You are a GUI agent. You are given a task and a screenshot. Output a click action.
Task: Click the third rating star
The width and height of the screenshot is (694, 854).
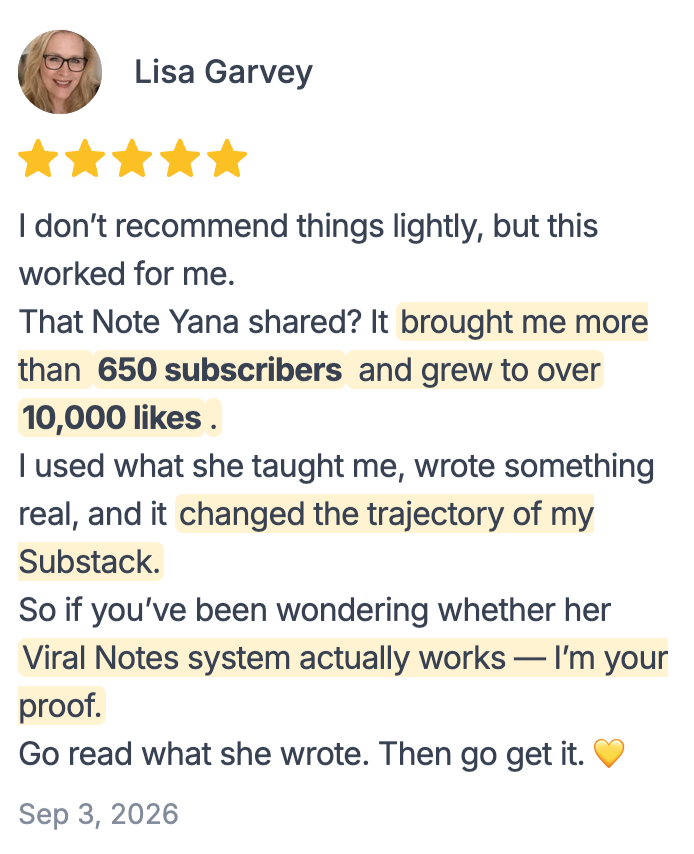click(132, 158)
